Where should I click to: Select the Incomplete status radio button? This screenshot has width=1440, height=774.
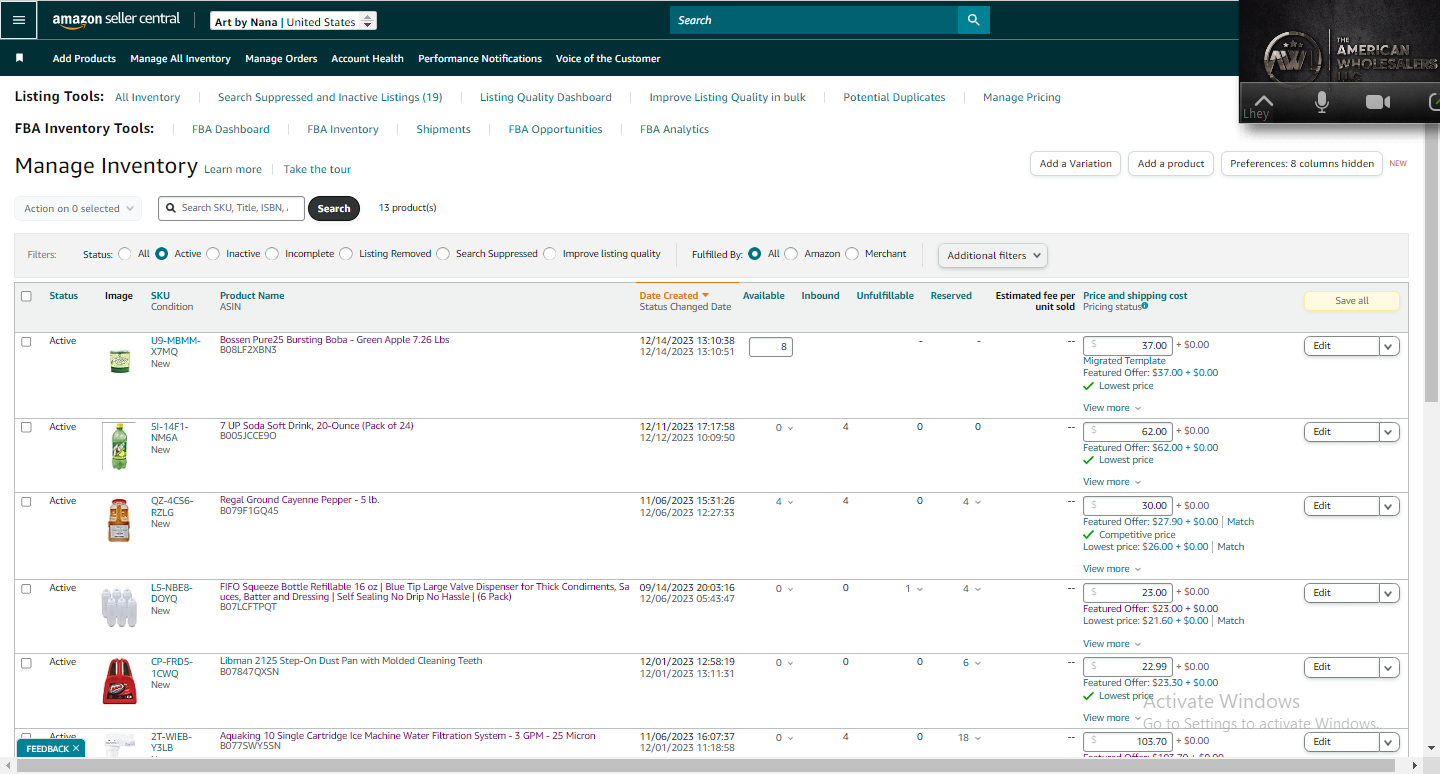pos(272,254)
